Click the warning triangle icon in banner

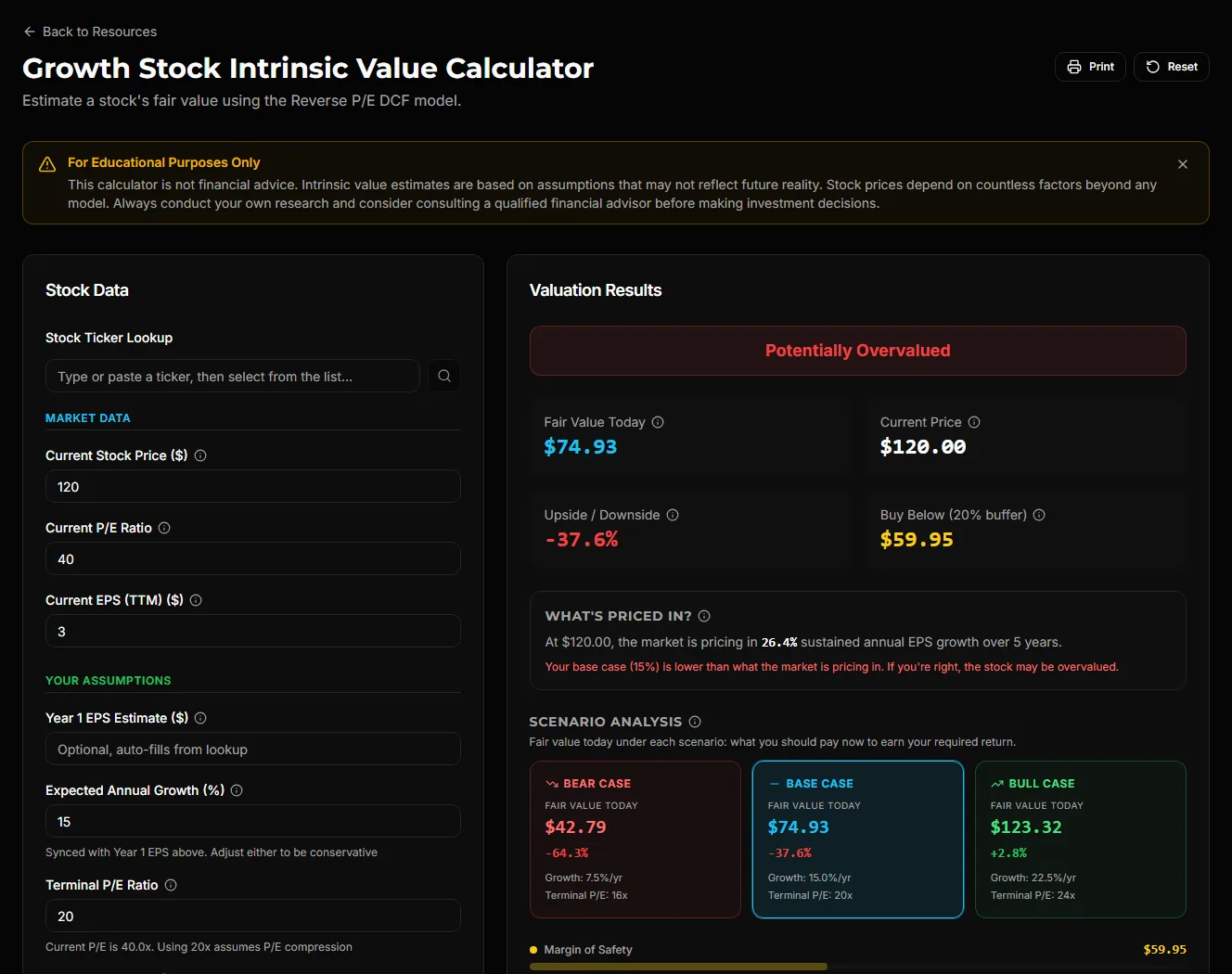click(x=47, y=164)
